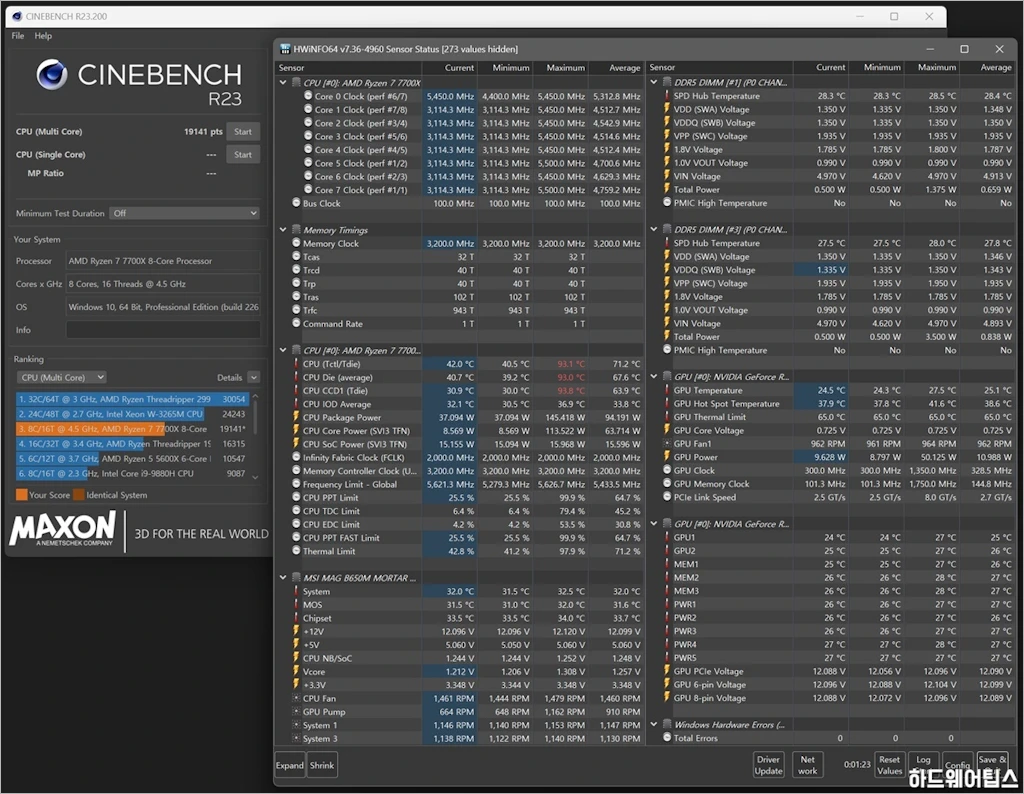Click the icon beside Memory Clock
Viewport: 1024px width, 794px height.
[x=296, y=243]
